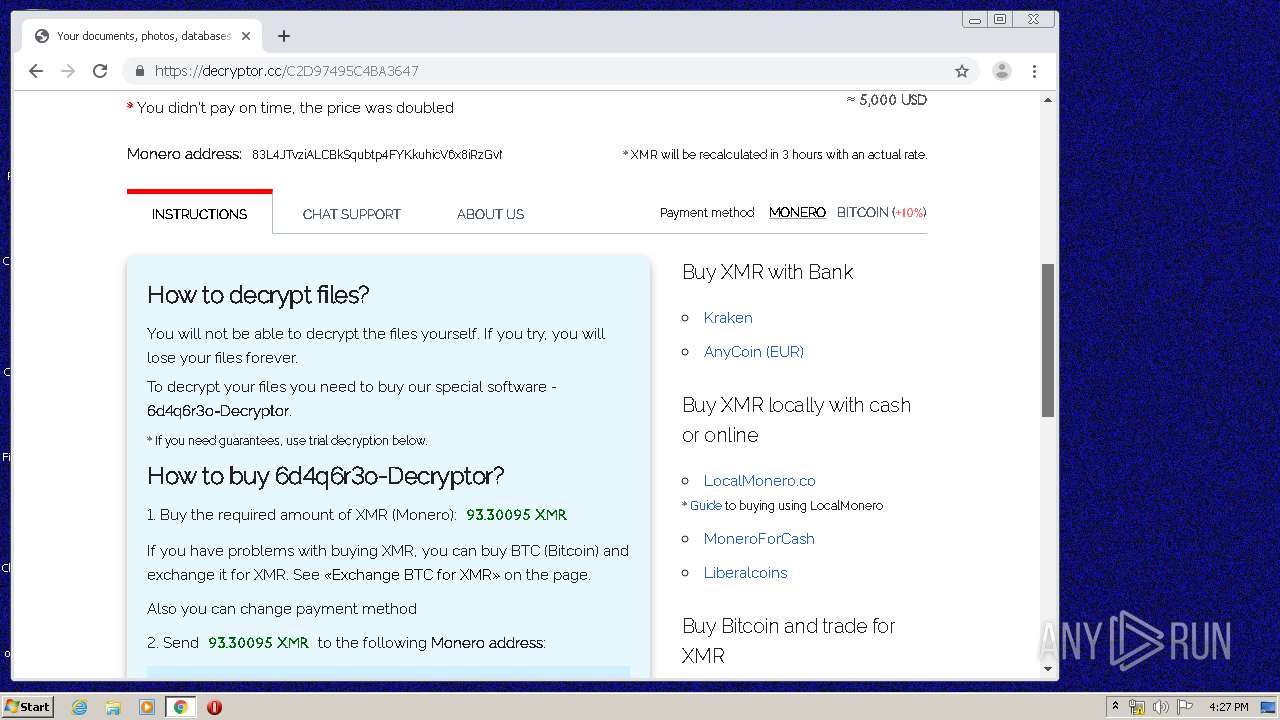
Task: Open the red stop-sign taskbar app
Action: tap(214, 707)
